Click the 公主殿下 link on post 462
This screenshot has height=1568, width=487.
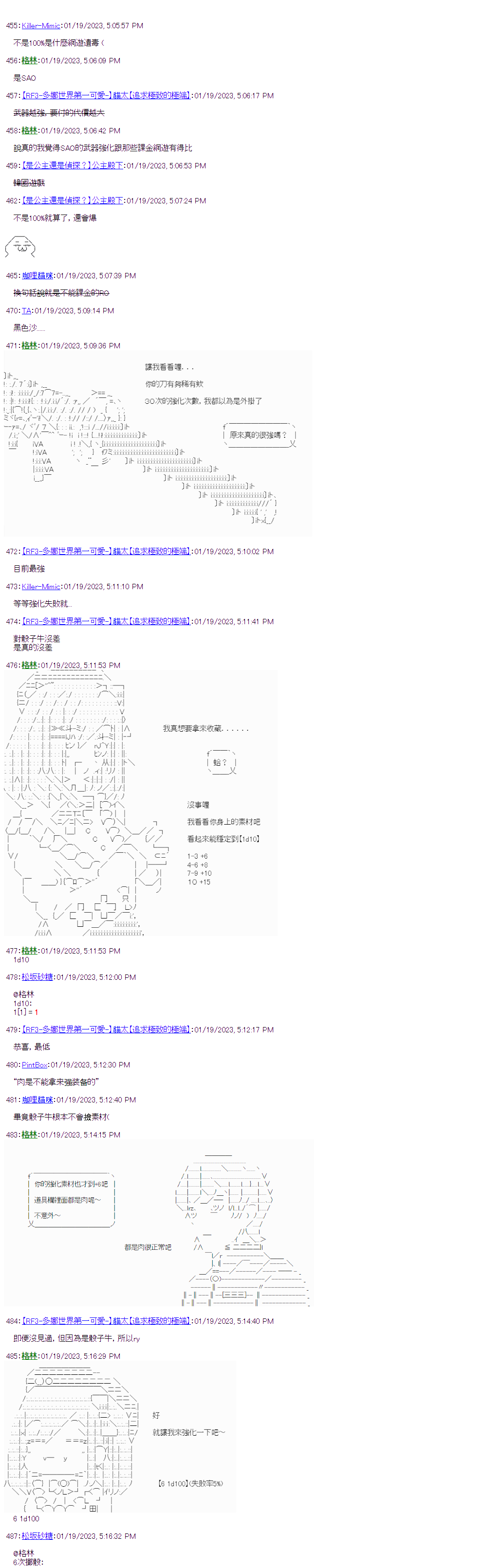click(73, 200)
